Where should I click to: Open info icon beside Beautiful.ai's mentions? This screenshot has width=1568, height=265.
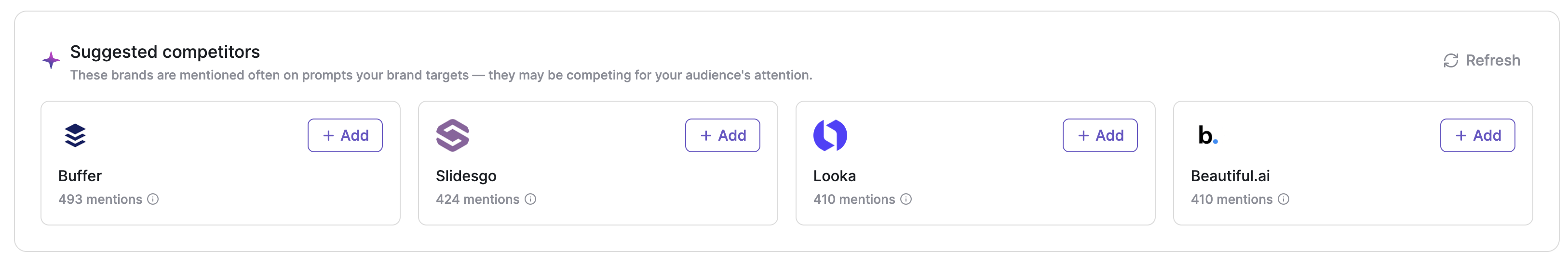tap(1284, 199)
